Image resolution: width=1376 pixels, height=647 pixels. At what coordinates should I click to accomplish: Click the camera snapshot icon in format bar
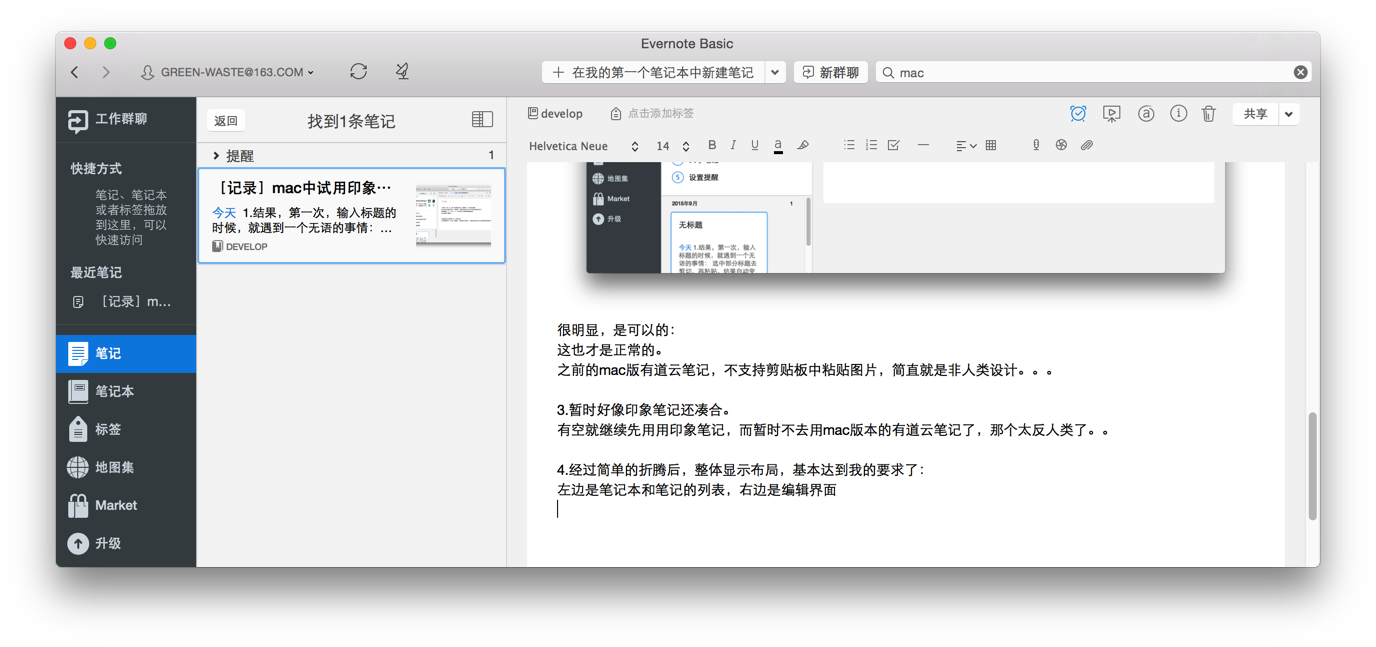pyautogui.click(x=1061, y=146)
